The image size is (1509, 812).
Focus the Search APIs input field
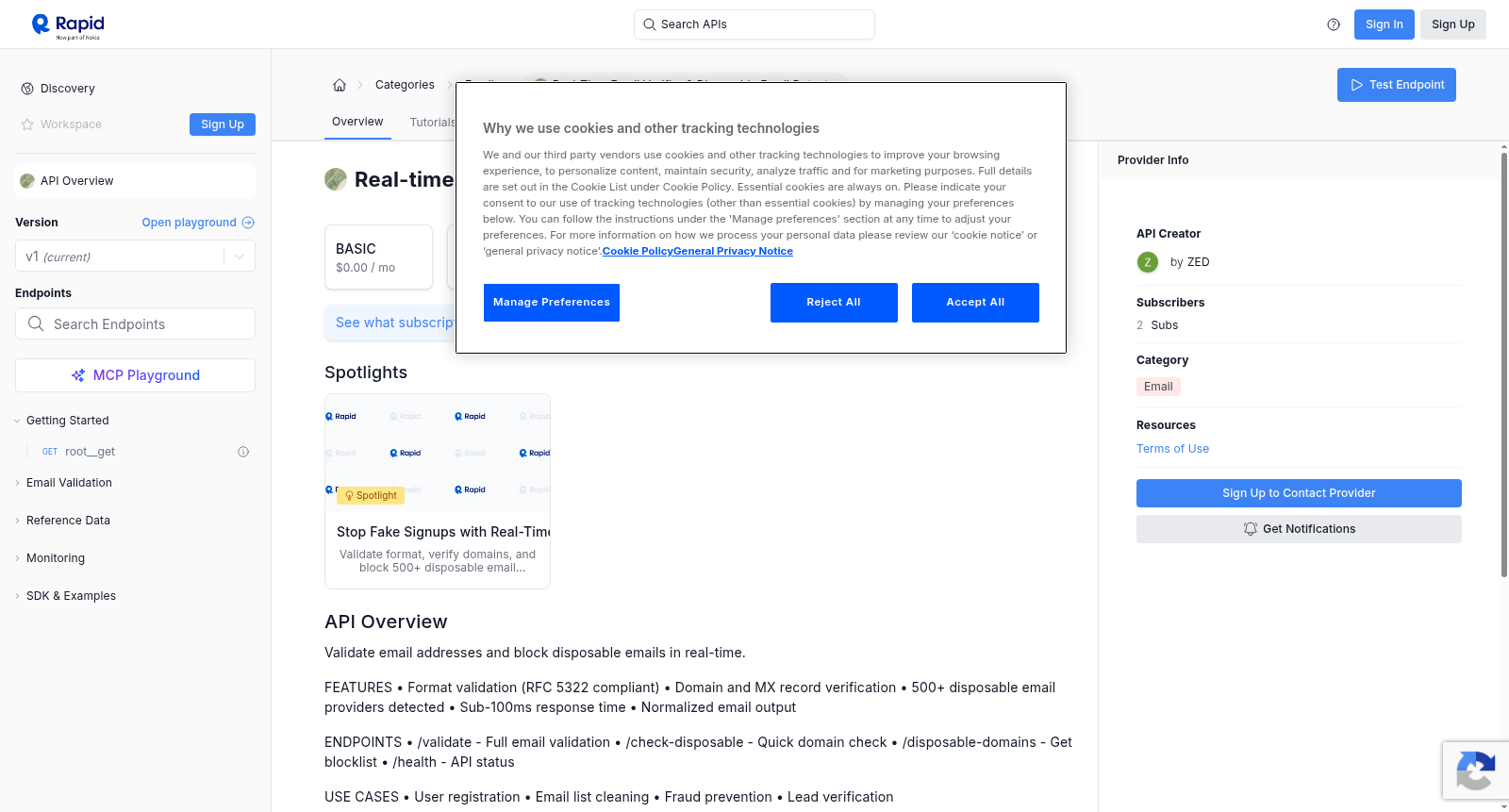coord(754,25)
